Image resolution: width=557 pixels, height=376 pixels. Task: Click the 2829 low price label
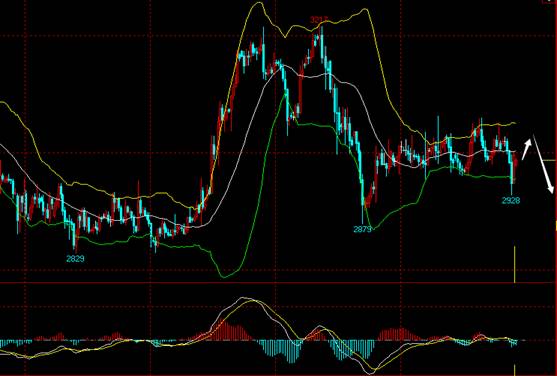pos(75,259)
